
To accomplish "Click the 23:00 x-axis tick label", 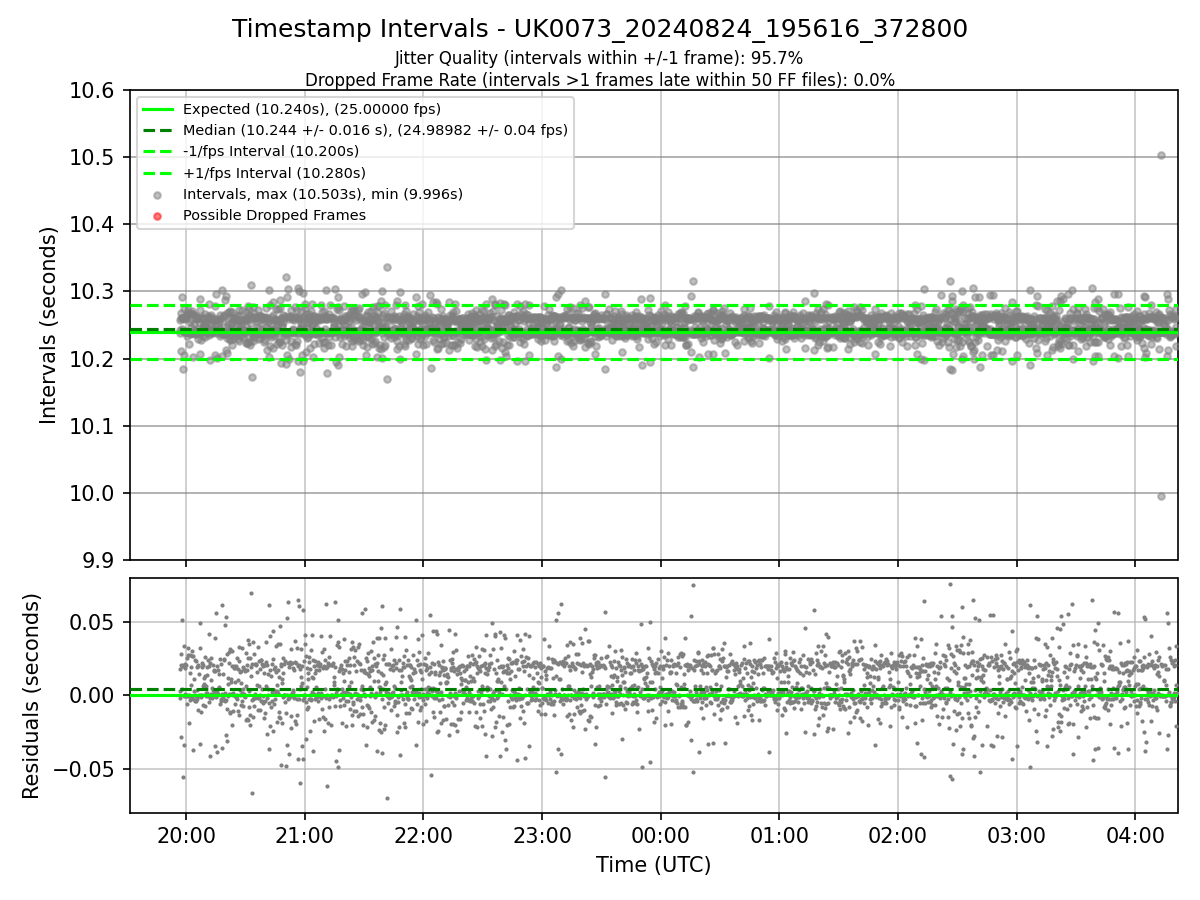I will [x=542, y=835].
